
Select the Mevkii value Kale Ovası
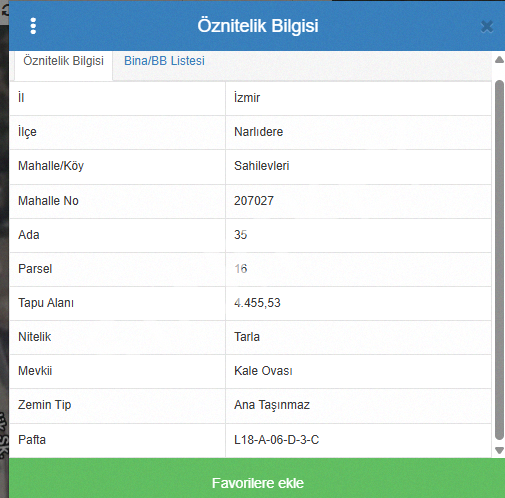tap(263, 371)
